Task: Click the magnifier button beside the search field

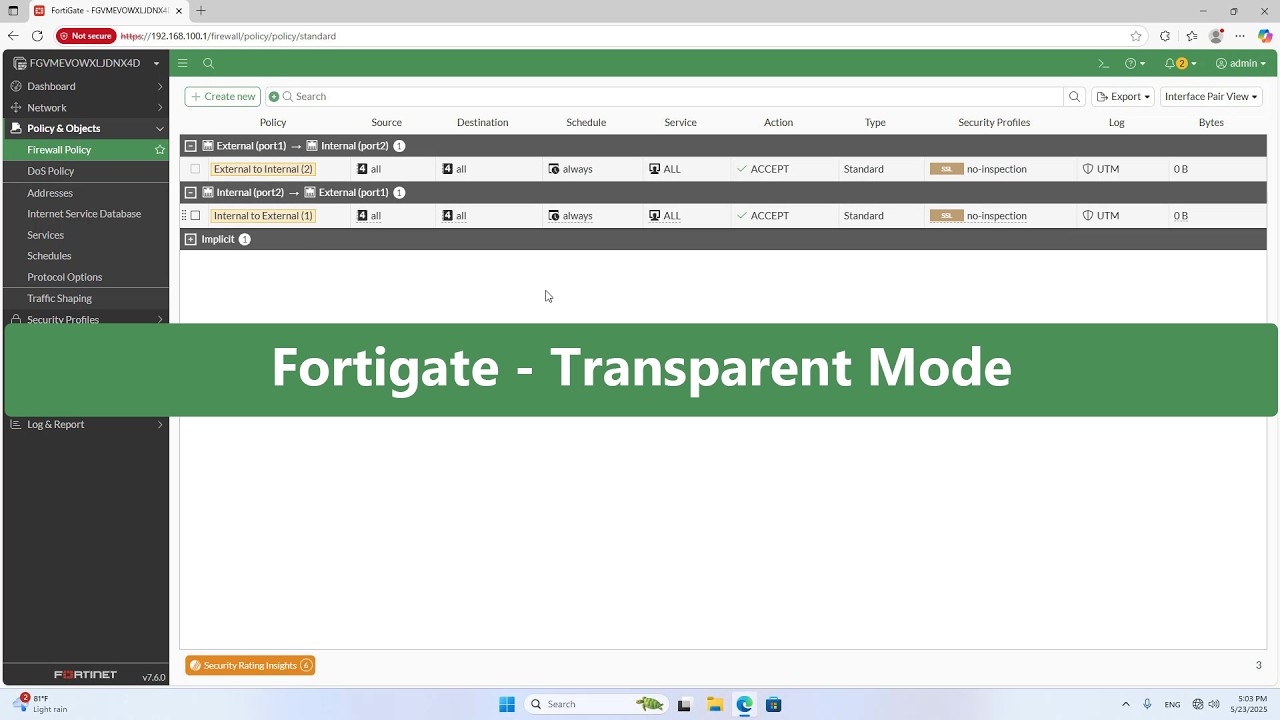Action: (1075, 97)
